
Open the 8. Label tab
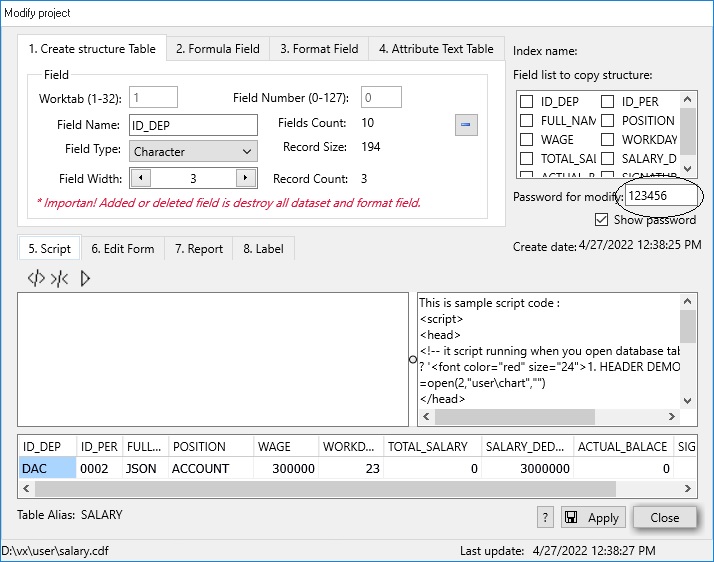click(263, 249)
